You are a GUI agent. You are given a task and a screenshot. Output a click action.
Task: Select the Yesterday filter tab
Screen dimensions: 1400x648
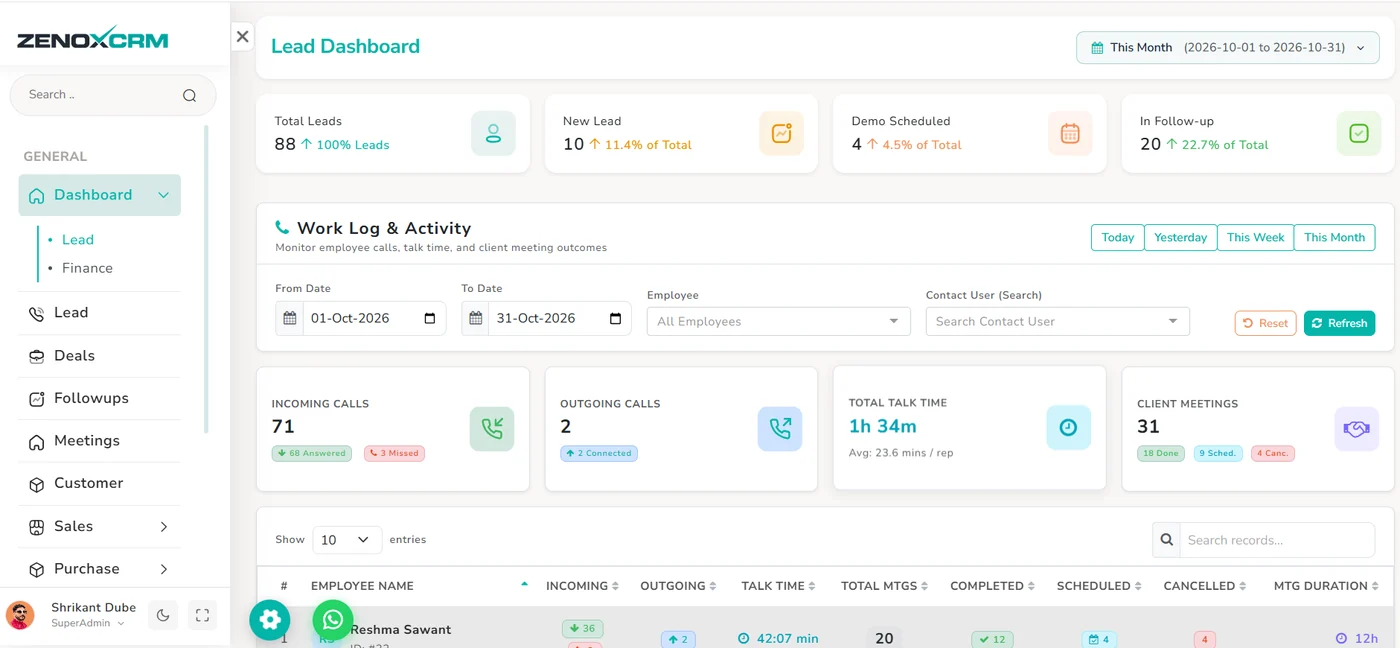click(1180, 237)
